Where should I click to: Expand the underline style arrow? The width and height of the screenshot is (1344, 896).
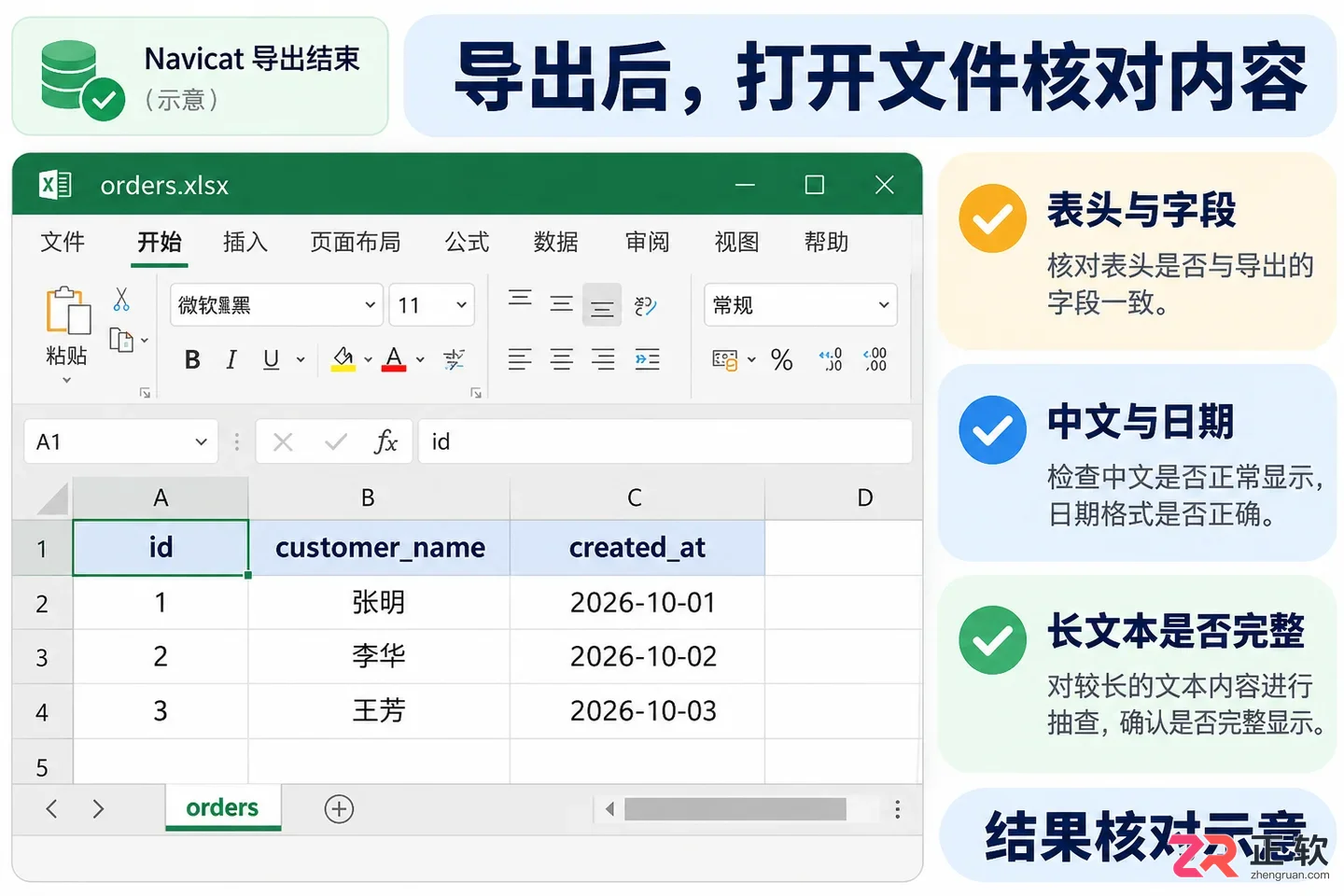pyautogui.click(x=301, y=360)
